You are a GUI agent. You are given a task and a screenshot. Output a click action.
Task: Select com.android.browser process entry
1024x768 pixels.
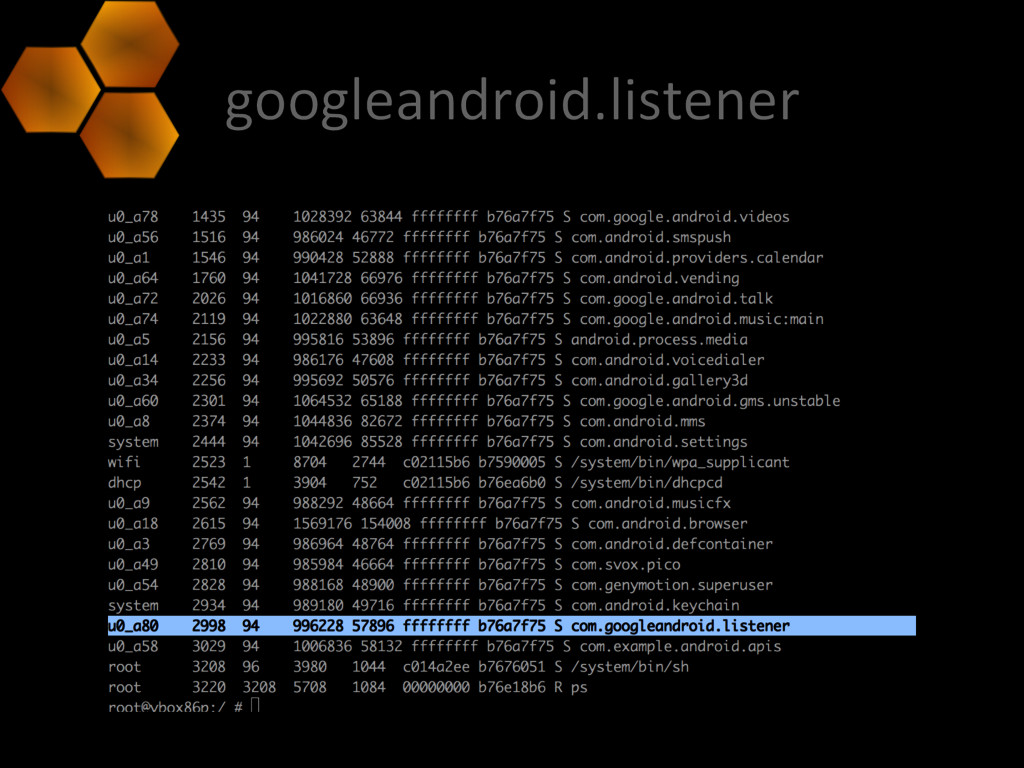click(667, 524)
